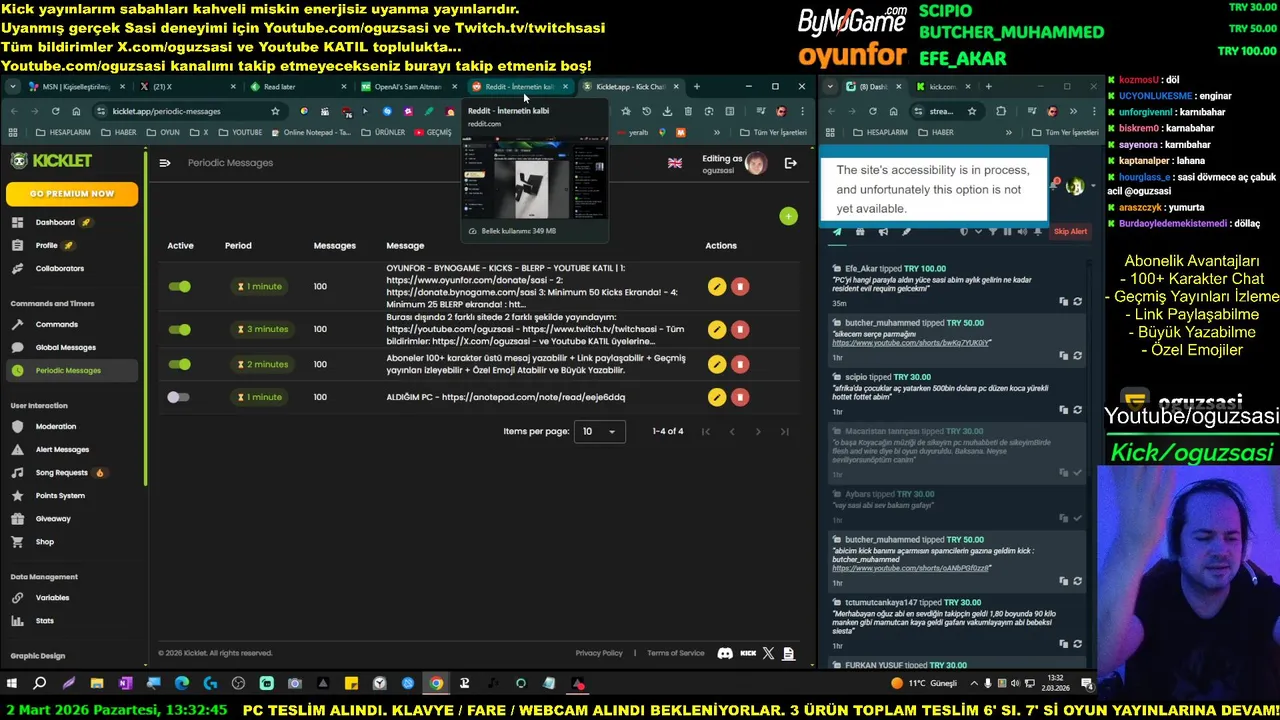Disable the OYUNFOR - BYNOGAME message toggle
Viewport: 1280px width, 720px height.
[179, 287]
